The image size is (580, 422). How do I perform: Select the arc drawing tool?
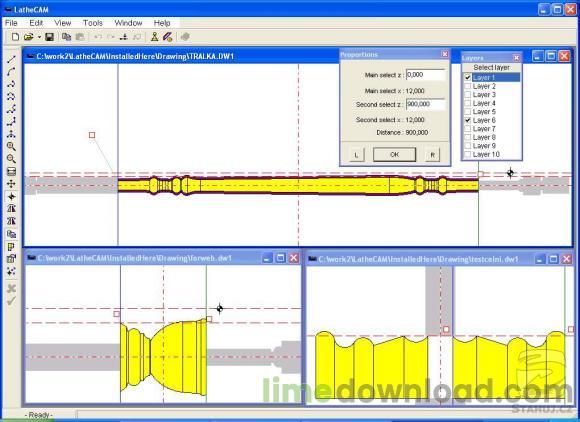(x=11, y=71)
